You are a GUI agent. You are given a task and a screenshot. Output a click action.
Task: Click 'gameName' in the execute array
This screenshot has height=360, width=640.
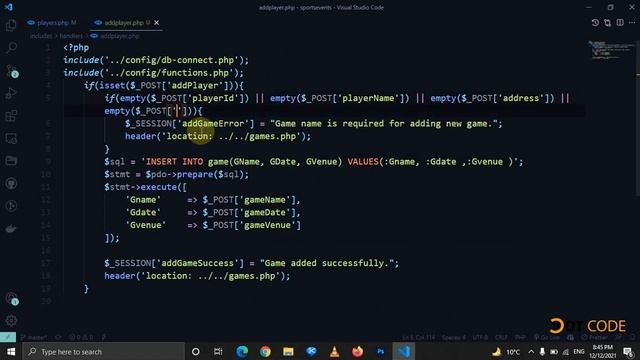[264, 200]
